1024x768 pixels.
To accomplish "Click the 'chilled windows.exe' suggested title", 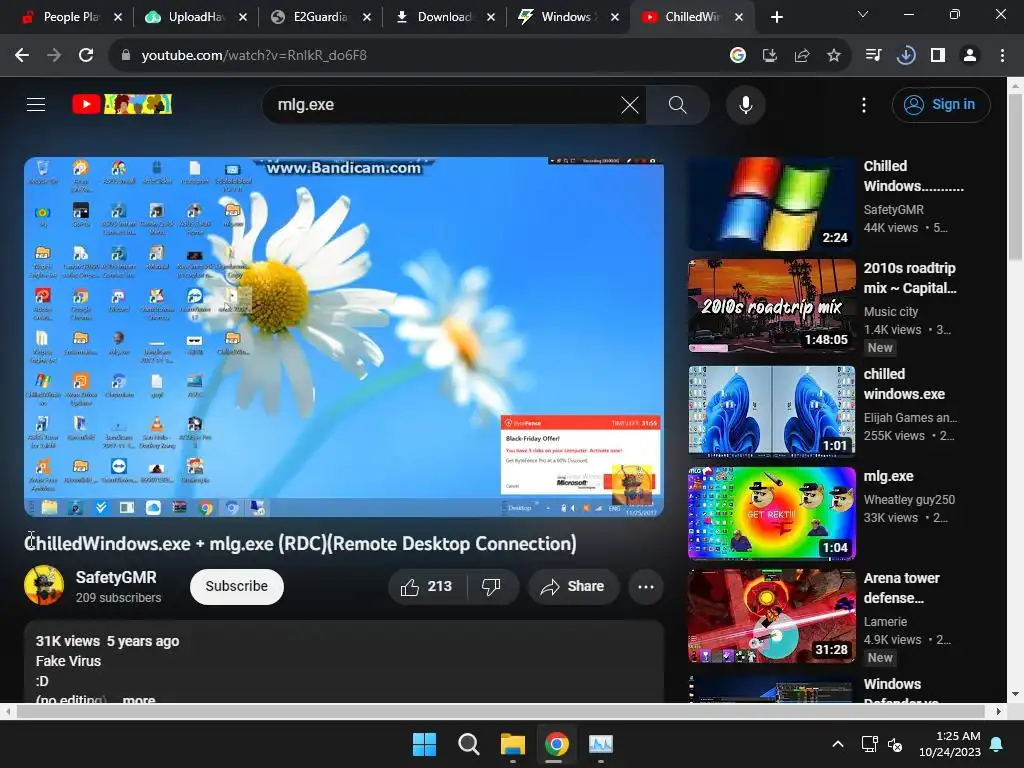I will (x=904, y=384).
